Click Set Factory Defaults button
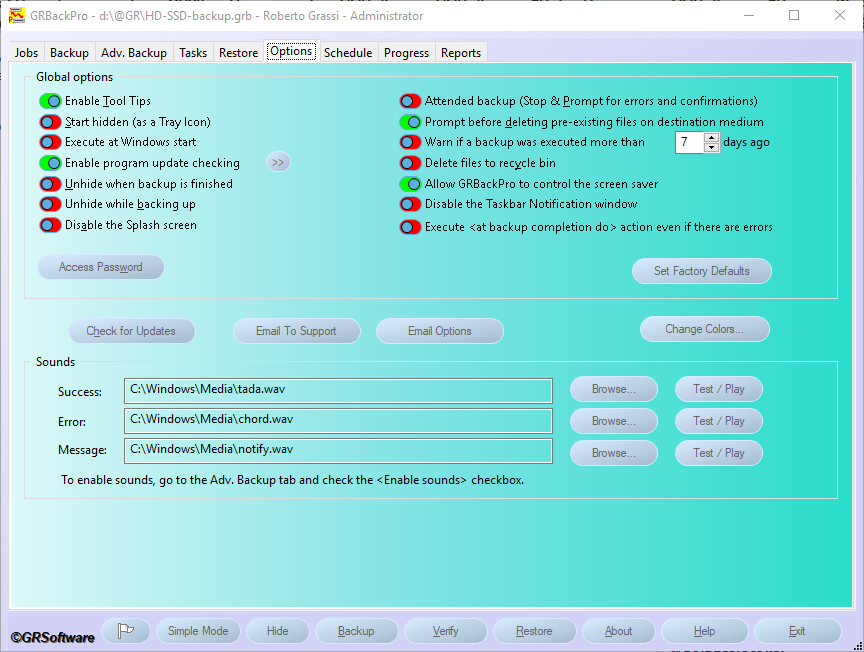 pos(701,271)
